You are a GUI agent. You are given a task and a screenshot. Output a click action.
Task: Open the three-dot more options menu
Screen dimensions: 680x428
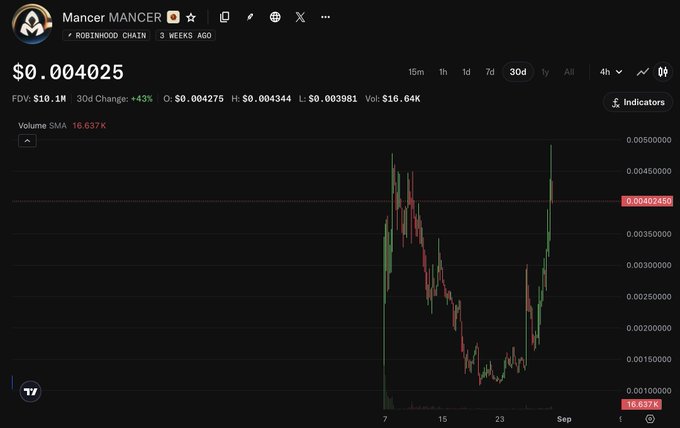[325, 17]
